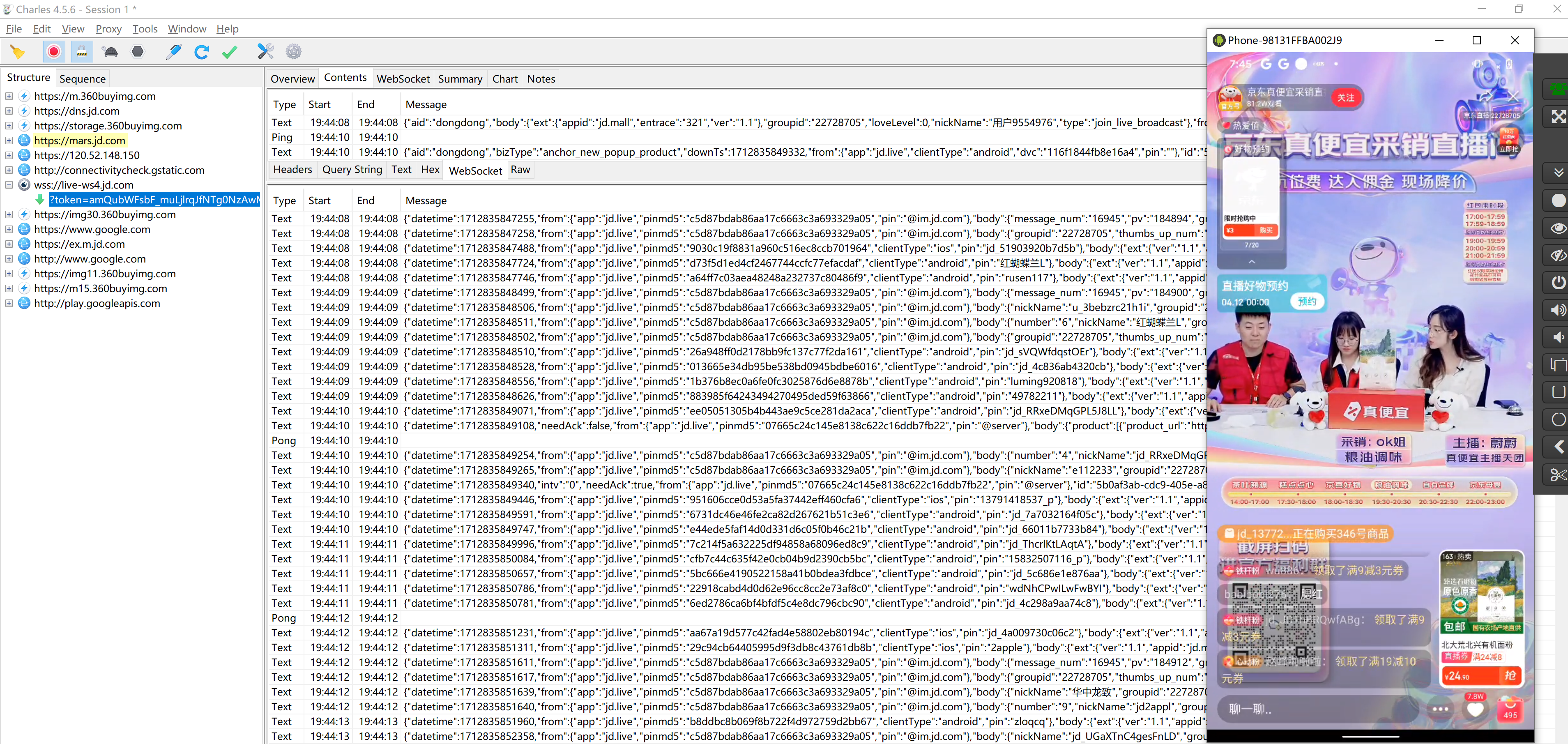Screen dimensions: 1568x744
Task: Open the Chart tab
Action: click(504, 78)
